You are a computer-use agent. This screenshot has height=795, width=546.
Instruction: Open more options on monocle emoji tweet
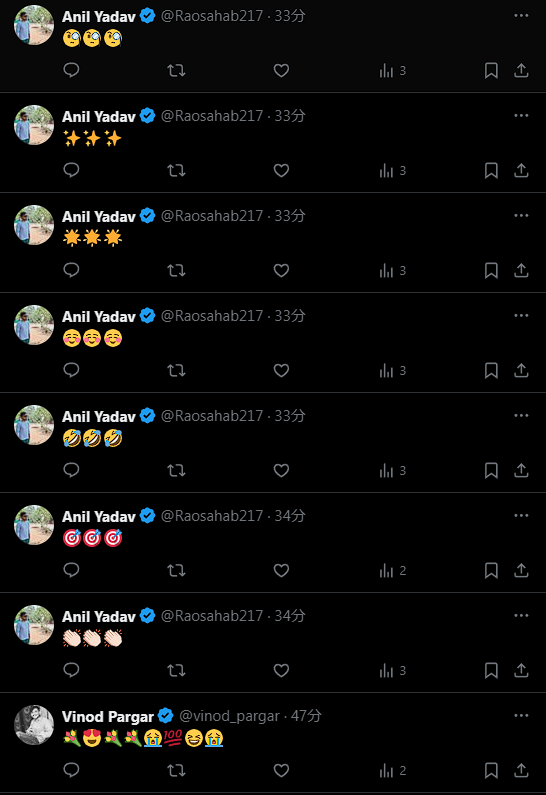click(x=521, y=15)
